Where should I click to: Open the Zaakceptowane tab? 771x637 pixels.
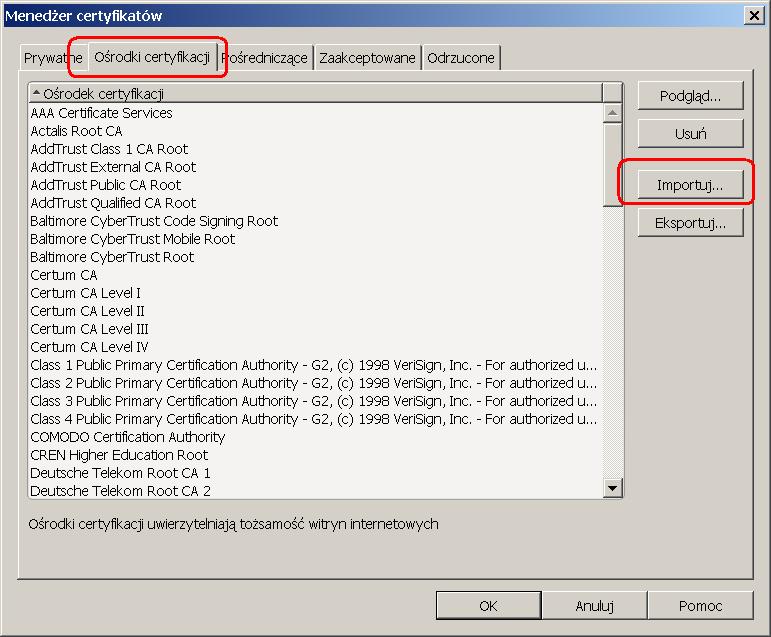click(367, 58)
